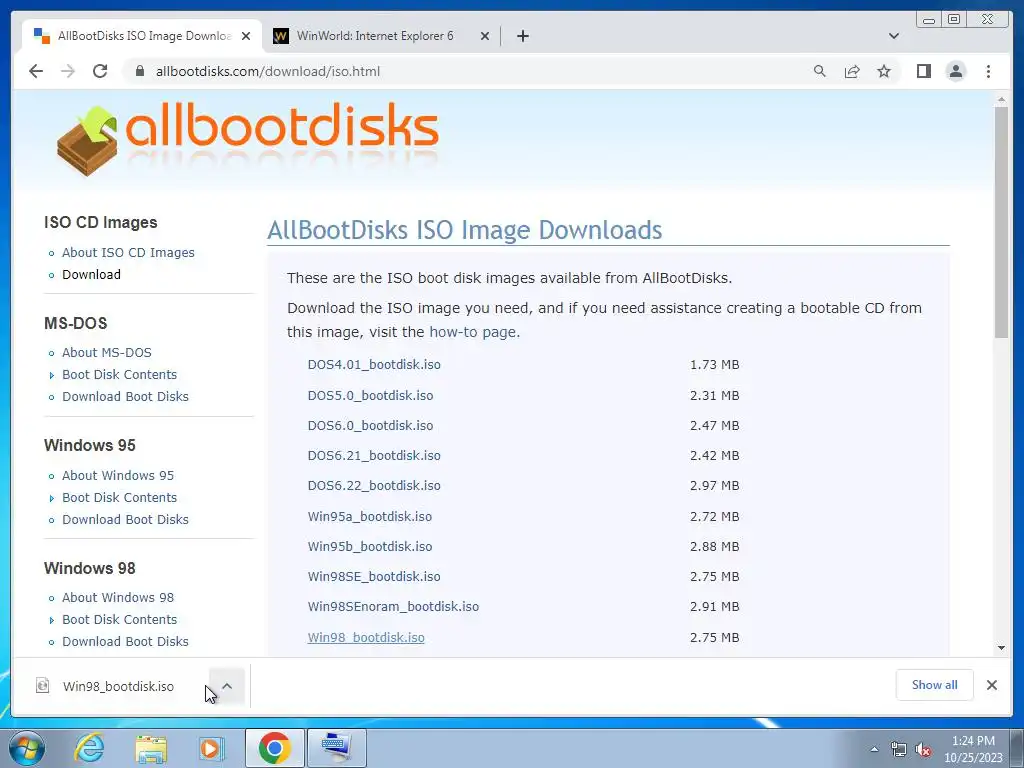Open the Chrome side panel
The height and width of the screenshot is (768, 1024).
click(x=923, y=71)
